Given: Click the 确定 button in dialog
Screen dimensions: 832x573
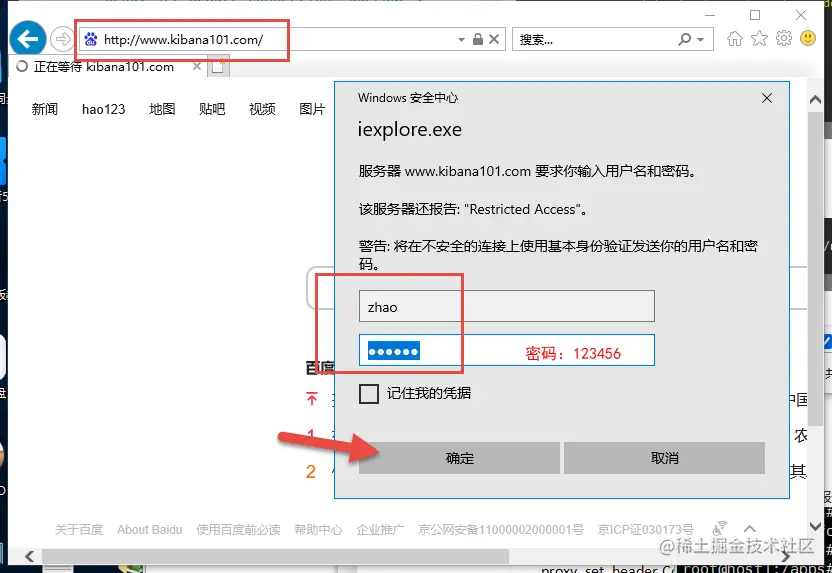Looking at the screenshot, I should (x=460, y=458).
